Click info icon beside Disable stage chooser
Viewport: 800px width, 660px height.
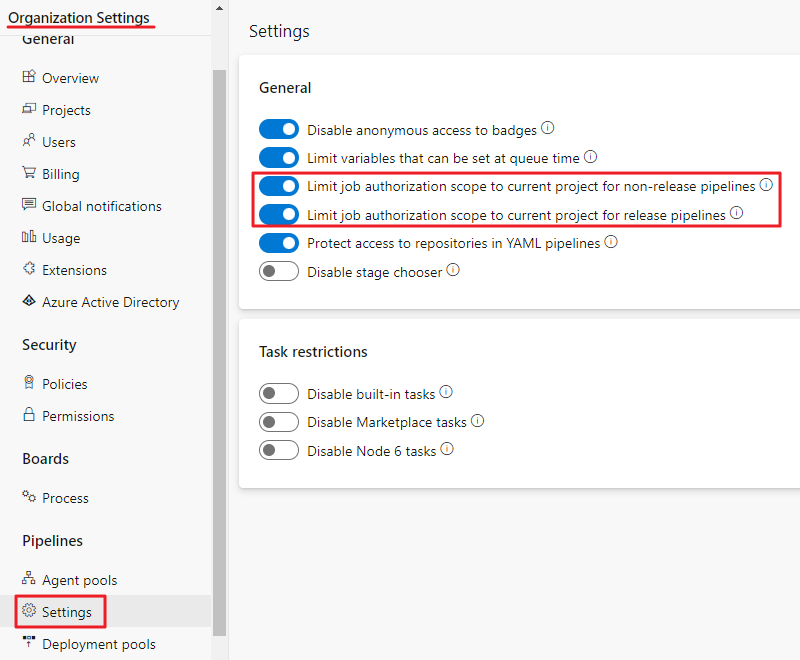(x=453, y=271)
